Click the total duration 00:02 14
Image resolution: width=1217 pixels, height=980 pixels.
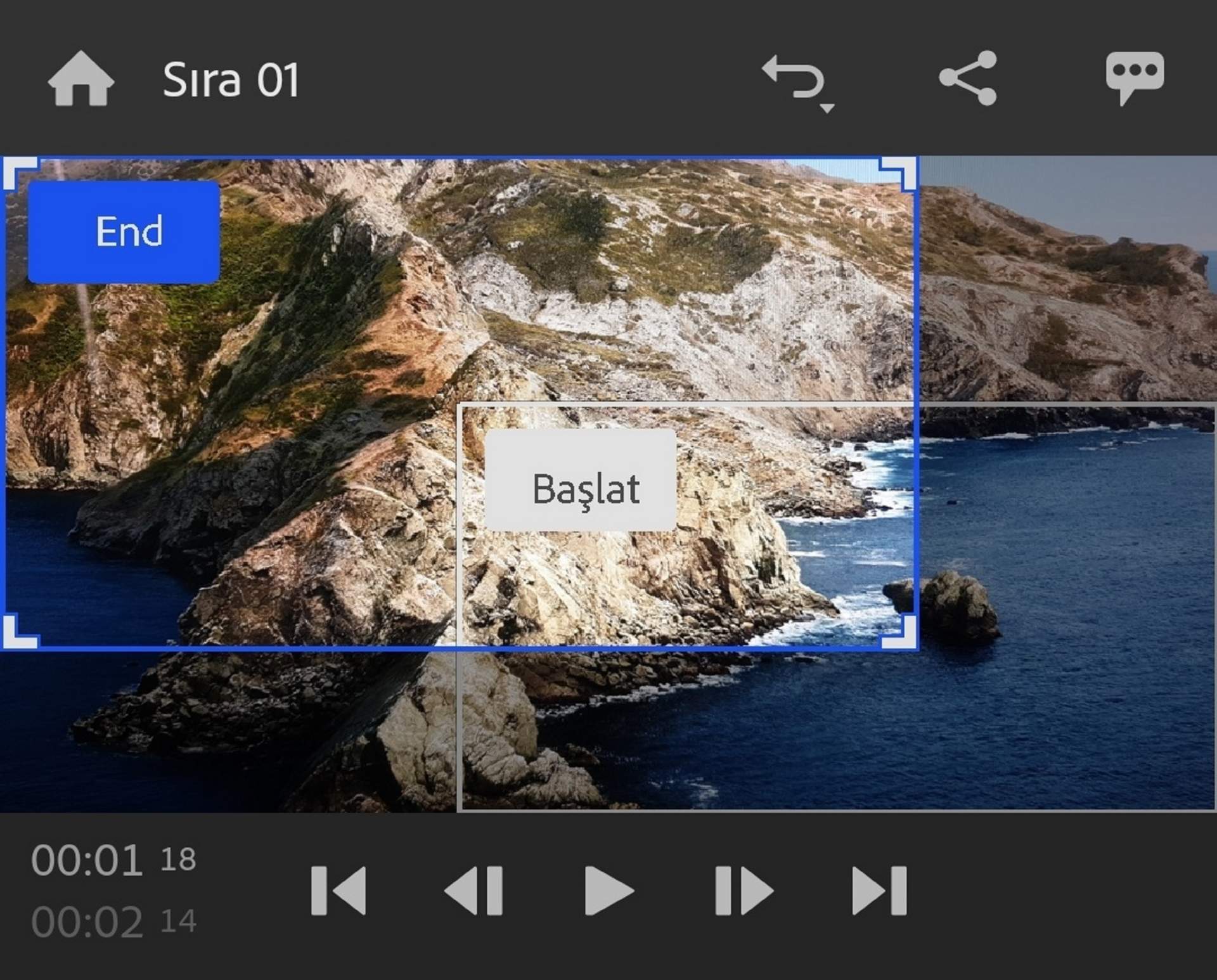point(113,922)
